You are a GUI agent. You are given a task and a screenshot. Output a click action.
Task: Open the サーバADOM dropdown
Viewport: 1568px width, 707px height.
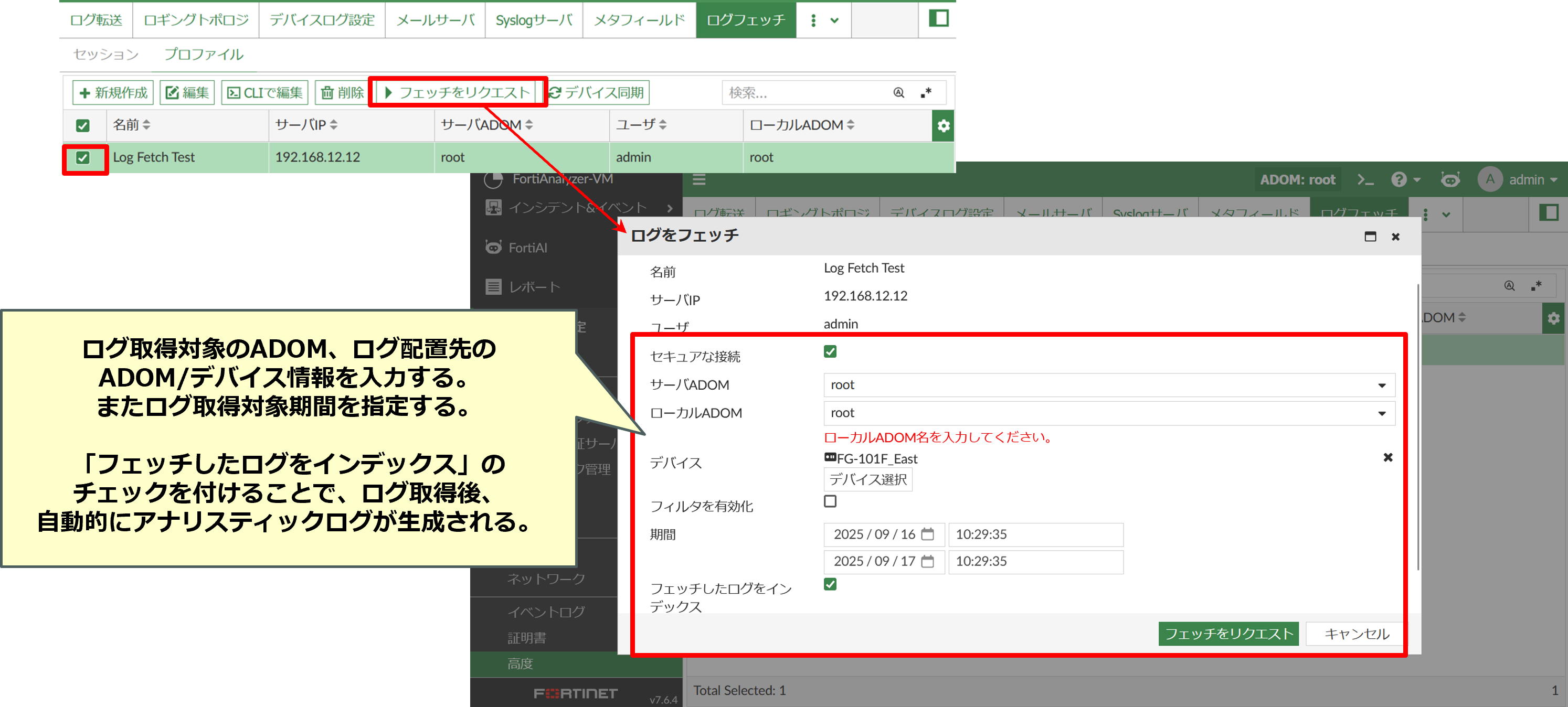pyautogui.click(x=1108, y=384)
